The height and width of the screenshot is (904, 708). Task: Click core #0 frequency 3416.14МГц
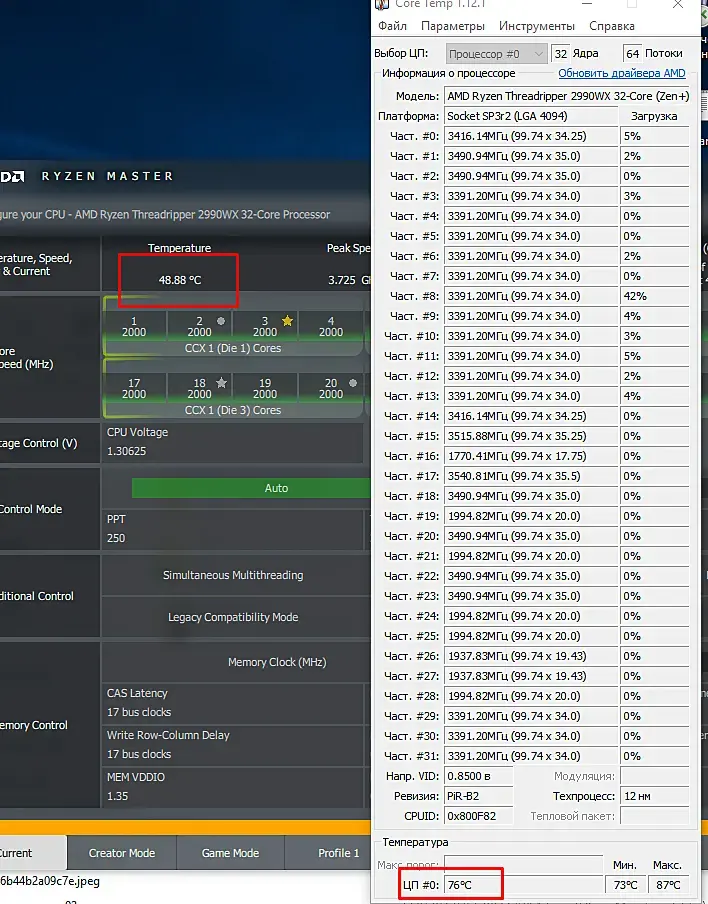tap(530, 136)
